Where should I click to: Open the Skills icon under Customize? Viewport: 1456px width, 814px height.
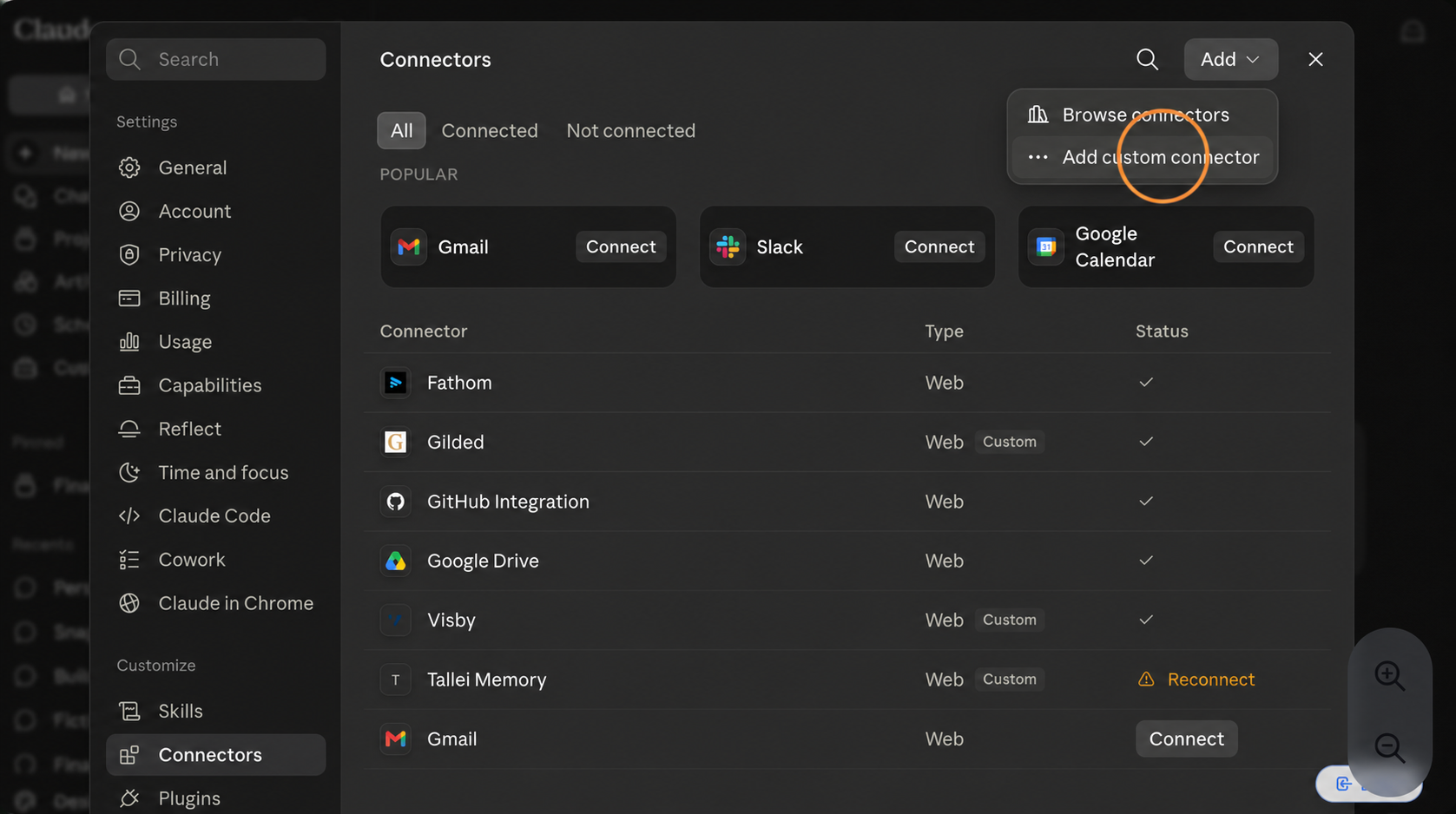click(x=129, y=712)
